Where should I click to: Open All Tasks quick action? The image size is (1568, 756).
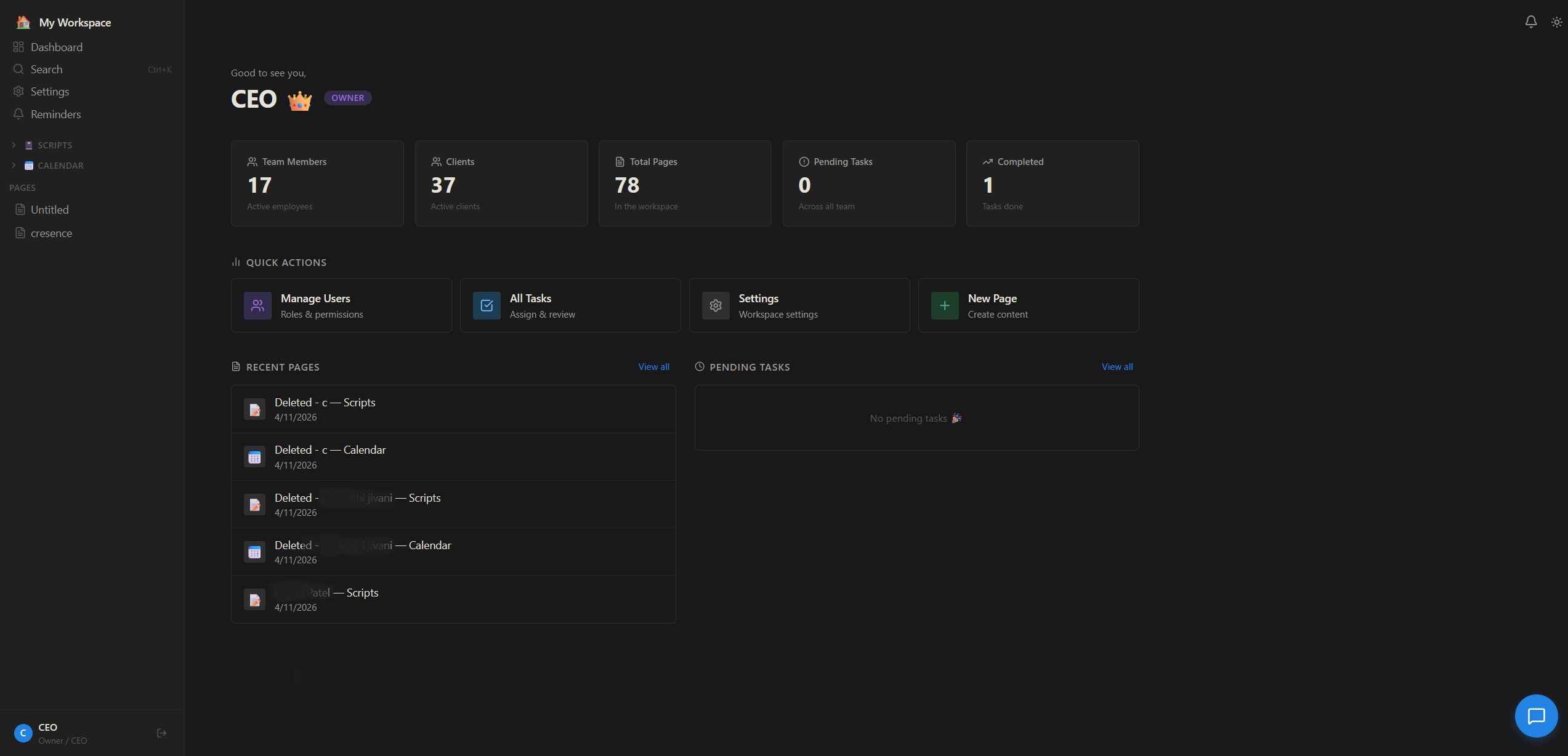coord(570,305)
